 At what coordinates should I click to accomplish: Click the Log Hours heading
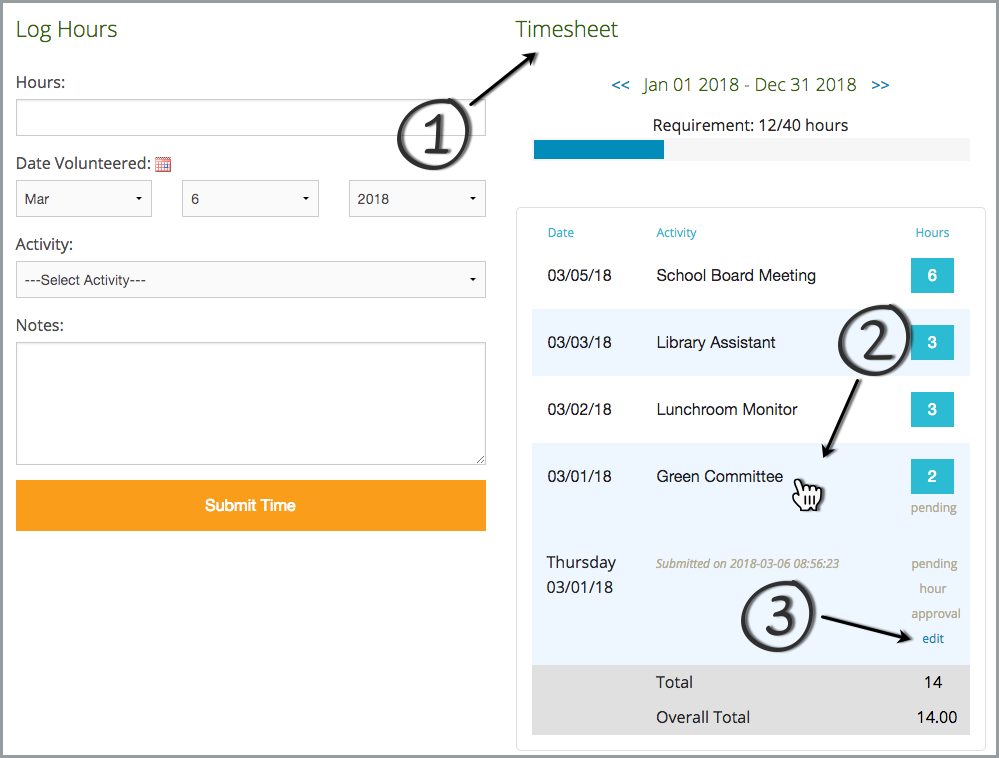click(66, 30)
